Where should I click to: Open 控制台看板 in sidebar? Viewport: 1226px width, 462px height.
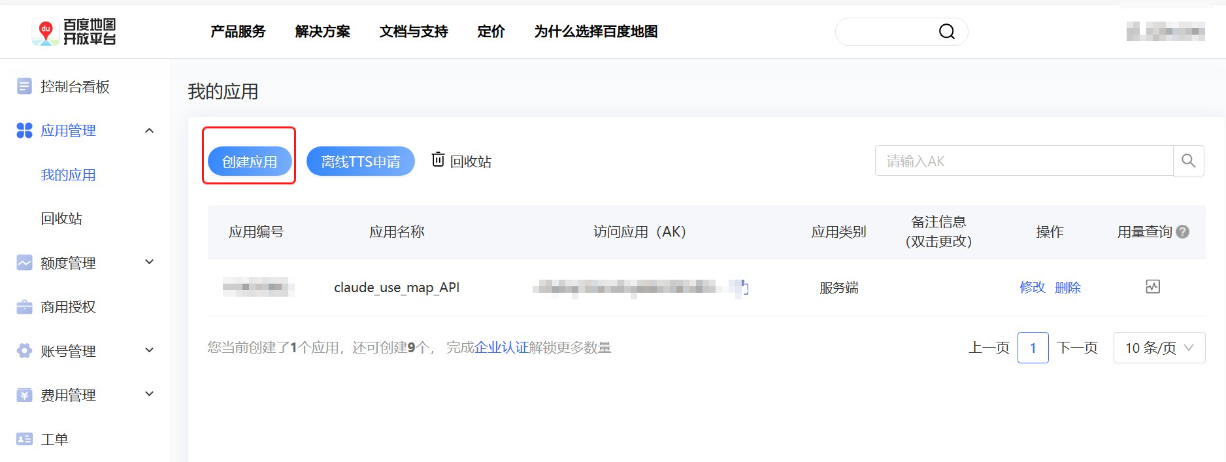75,87
